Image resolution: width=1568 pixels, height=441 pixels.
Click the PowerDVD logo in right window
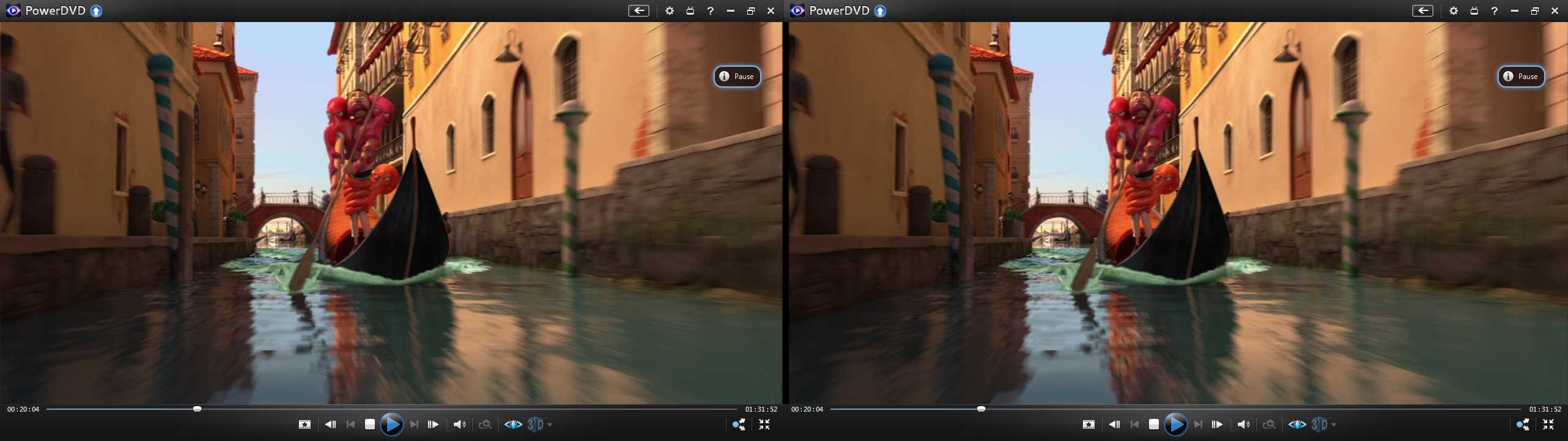(797, 10)
